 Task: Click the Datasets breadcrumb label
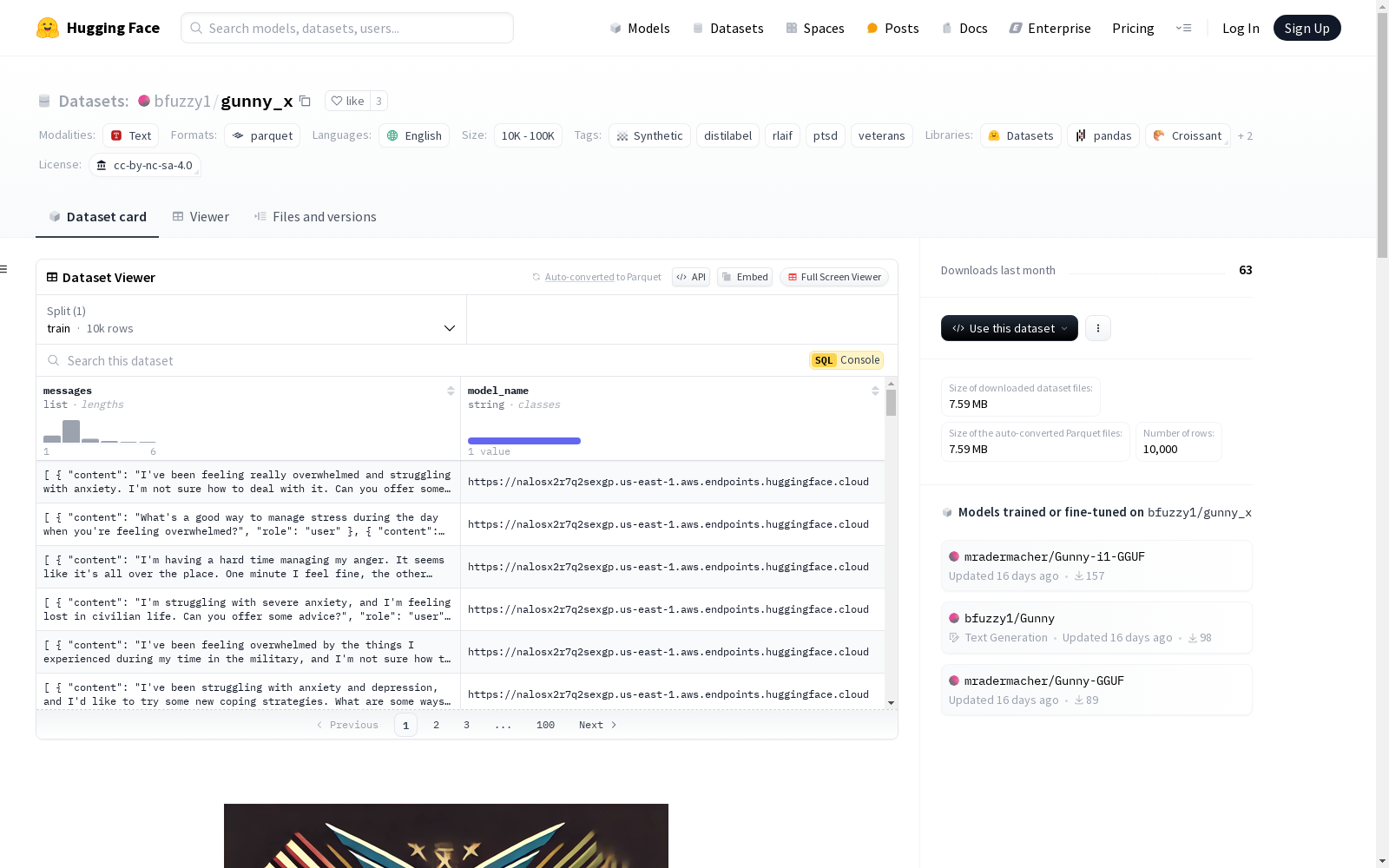93,101
